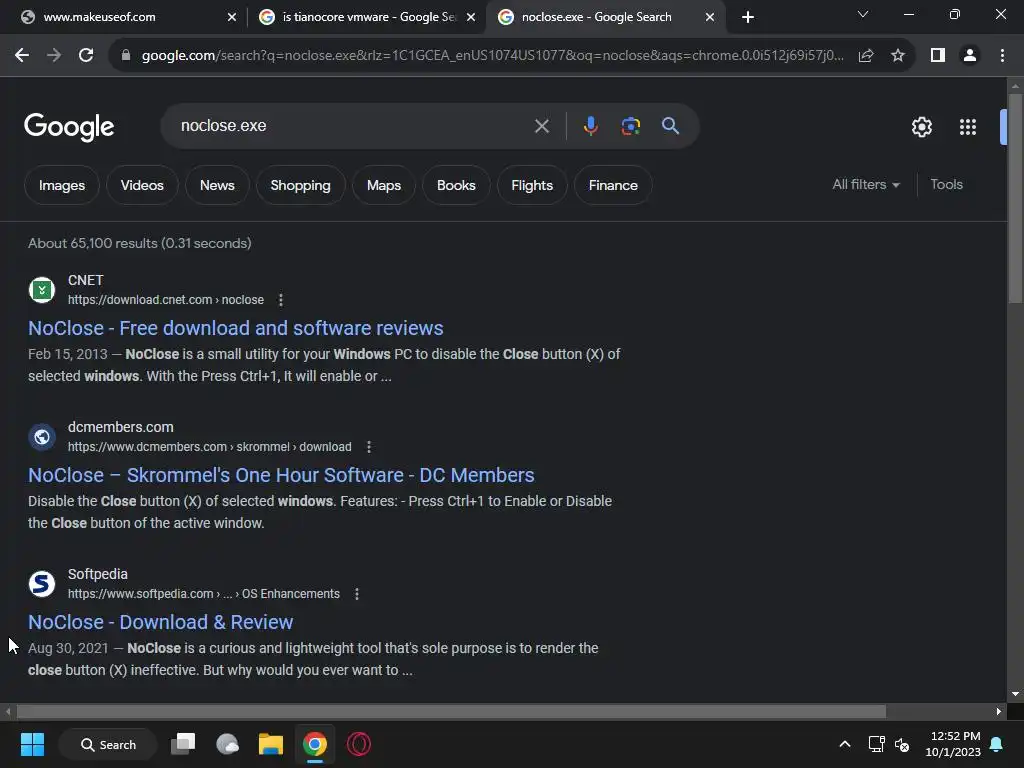Bookmark this tab with the star icon
The image size is (1024, 768).
[898, 56]
